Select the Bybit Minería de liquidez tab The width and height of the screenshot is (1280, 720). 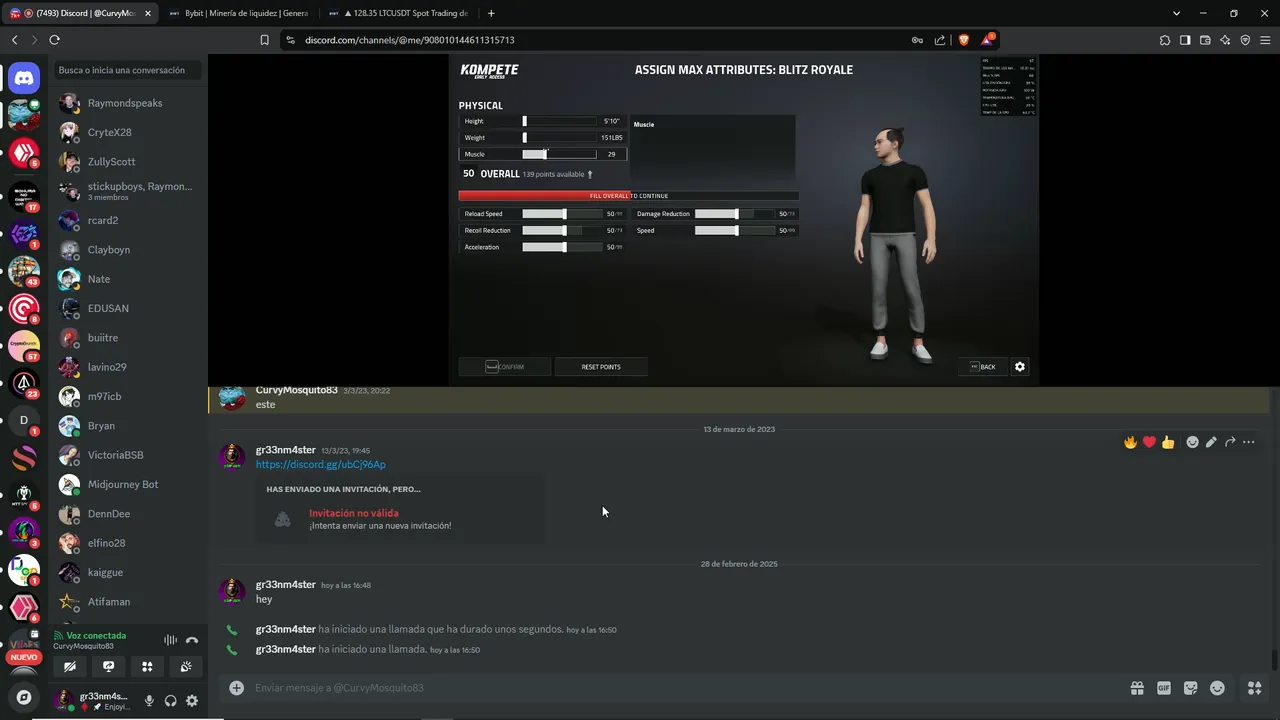coord(240,13)
